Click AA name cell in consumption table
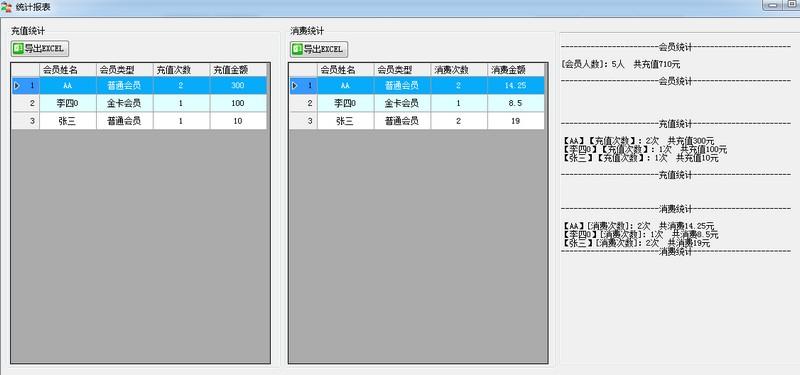This screenshot has height=375, width=800. 345,85
